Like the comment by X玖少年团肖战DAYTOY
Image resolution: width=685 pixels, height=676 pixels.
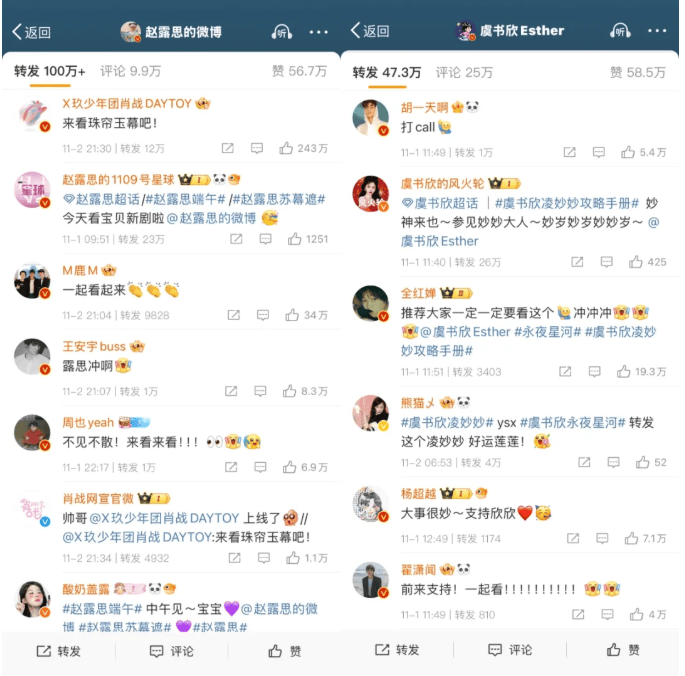click(286, 149)
